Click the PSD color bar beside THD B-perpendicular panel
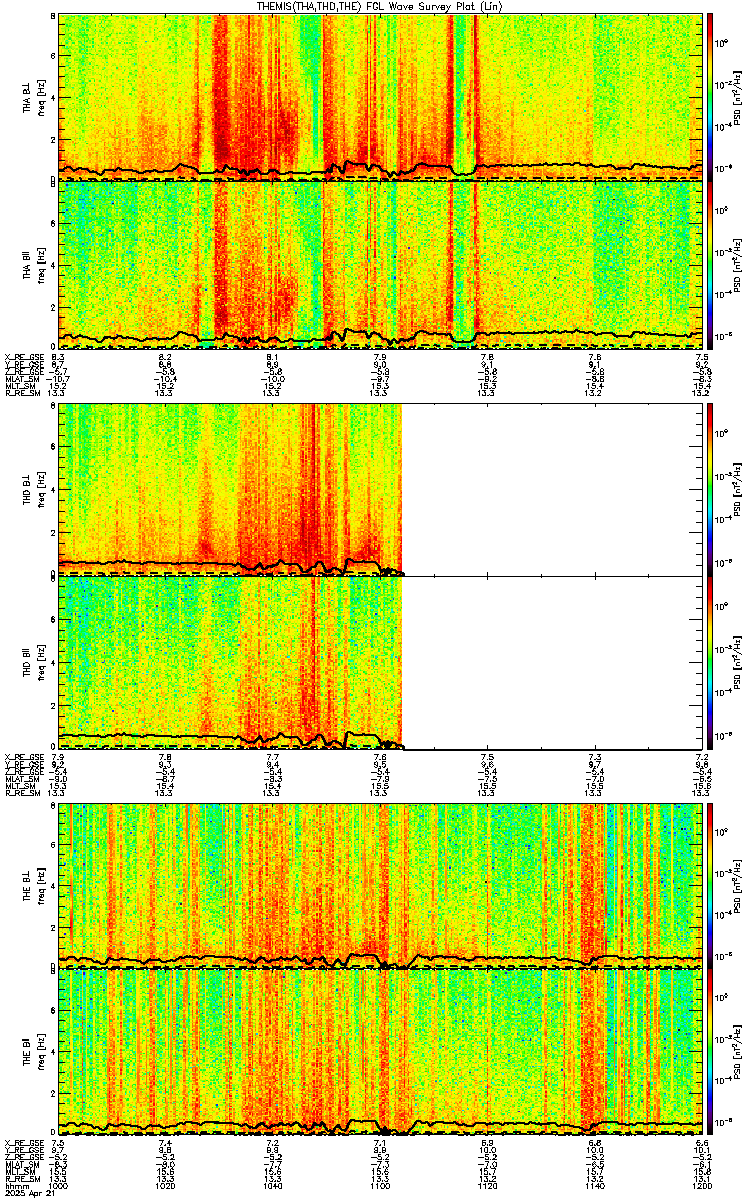Viewport: 750px width, 1200px height. (711, 489)
